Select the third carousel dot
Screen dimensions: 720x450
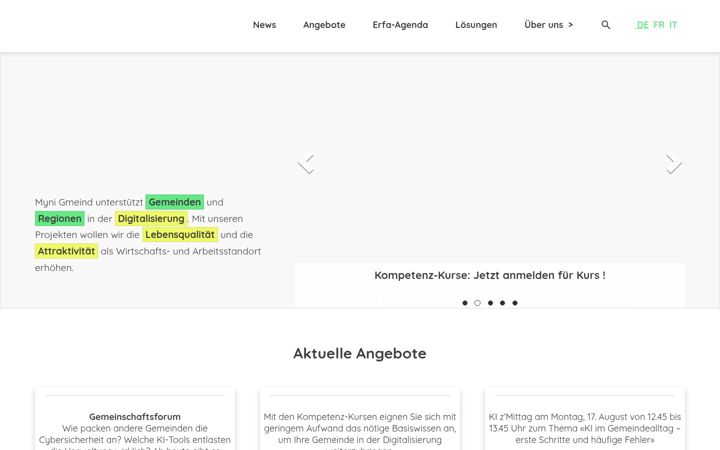(x=490, y=303)
